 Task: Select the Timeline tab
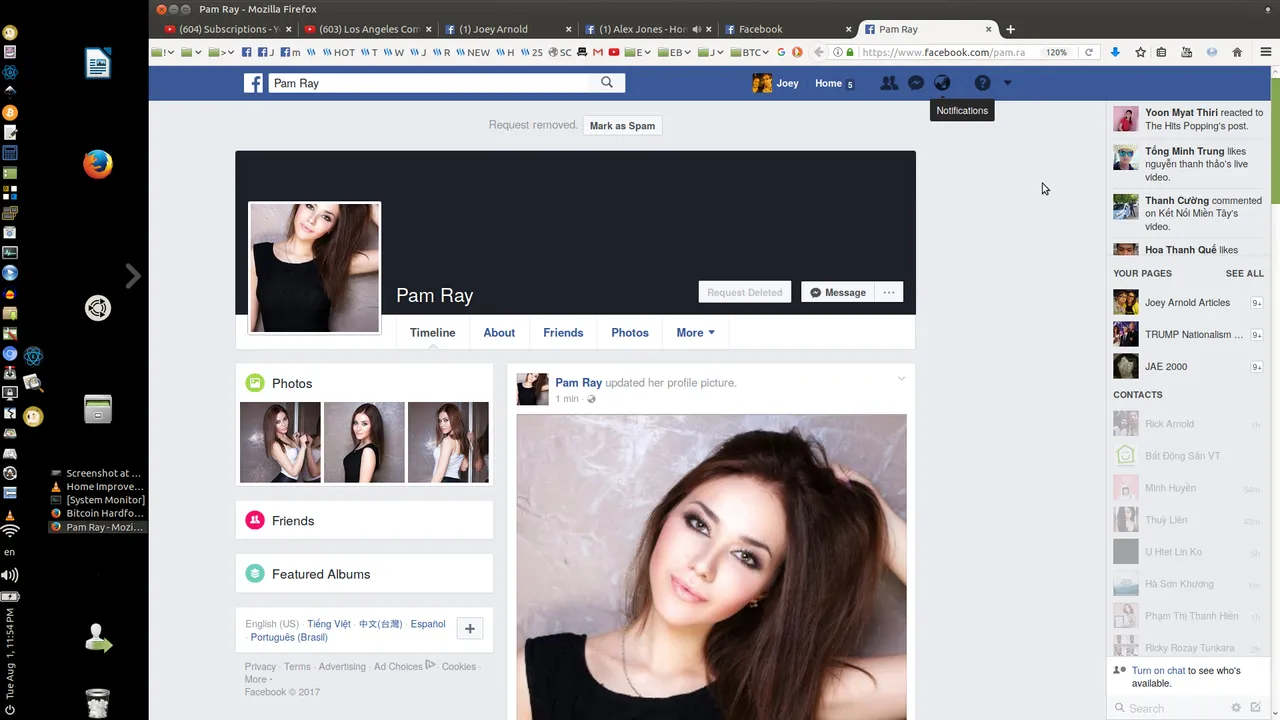(x=432, y=333)
